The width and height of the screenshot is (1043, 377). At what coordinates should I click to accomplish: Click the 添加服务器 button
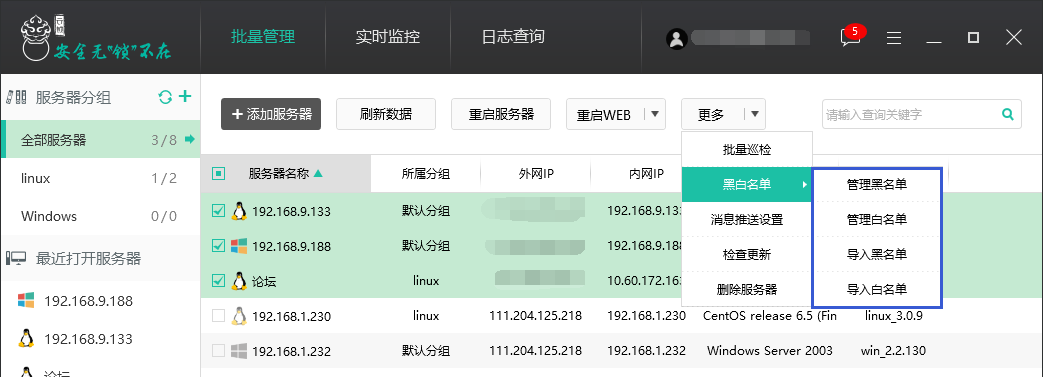271,114
